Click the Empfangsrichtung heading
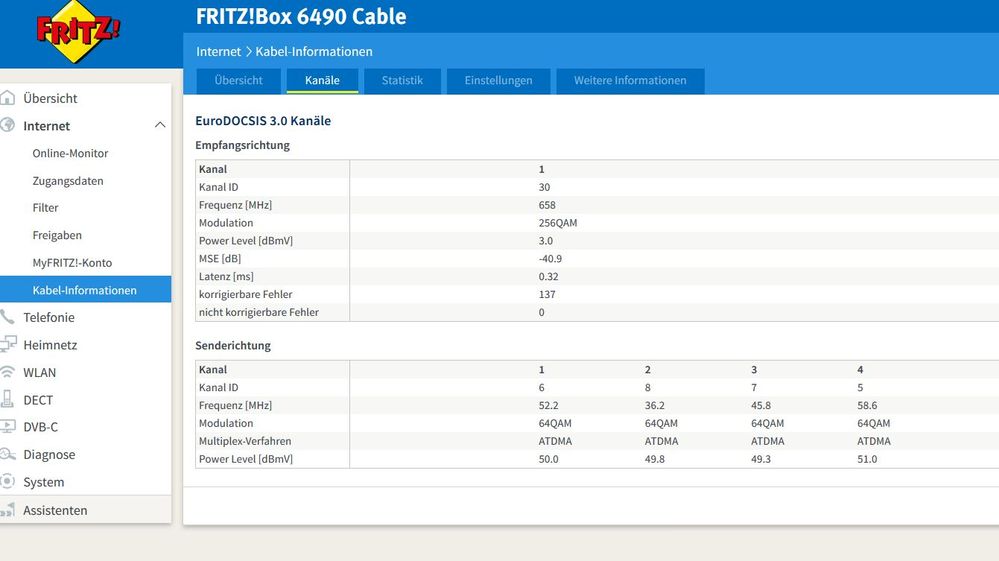 pos(242,145)
